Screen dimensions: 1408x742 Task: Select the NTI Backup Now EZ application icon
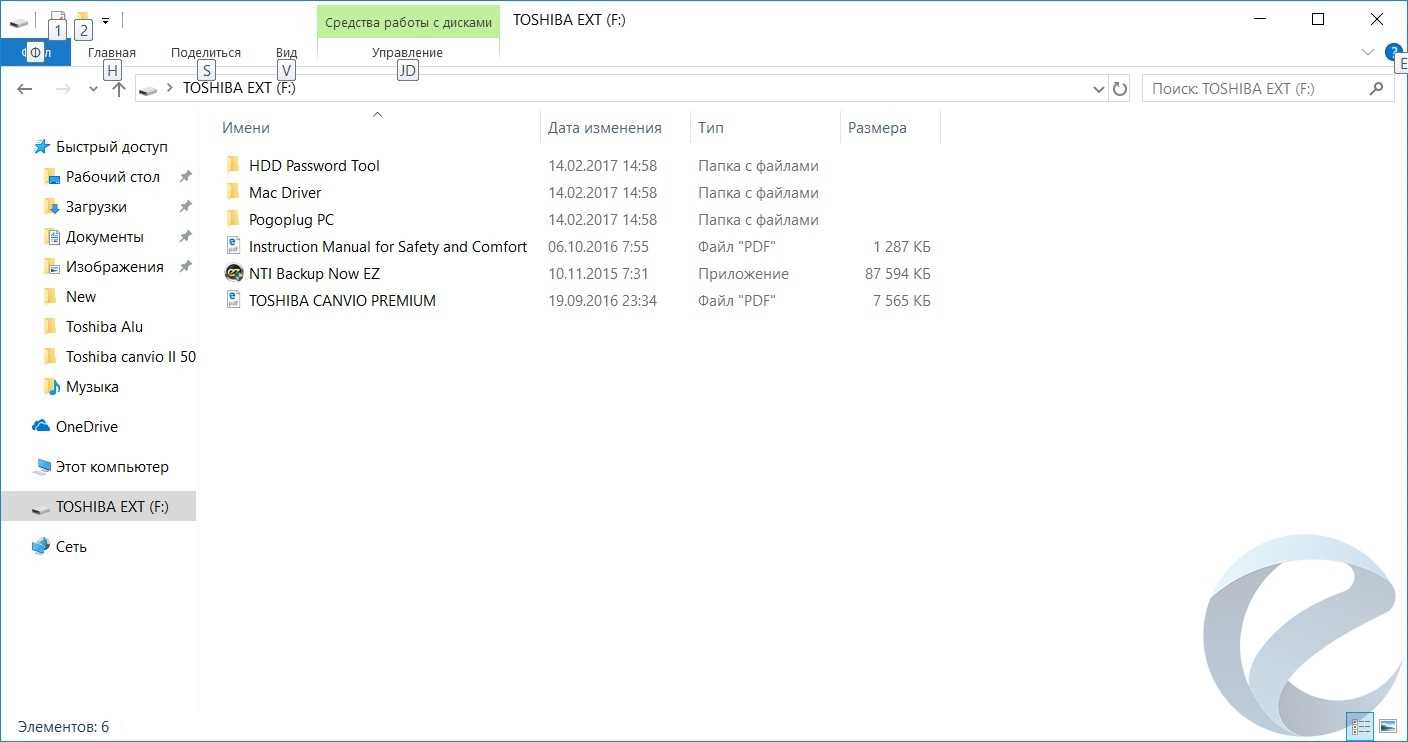click(233, 273)
